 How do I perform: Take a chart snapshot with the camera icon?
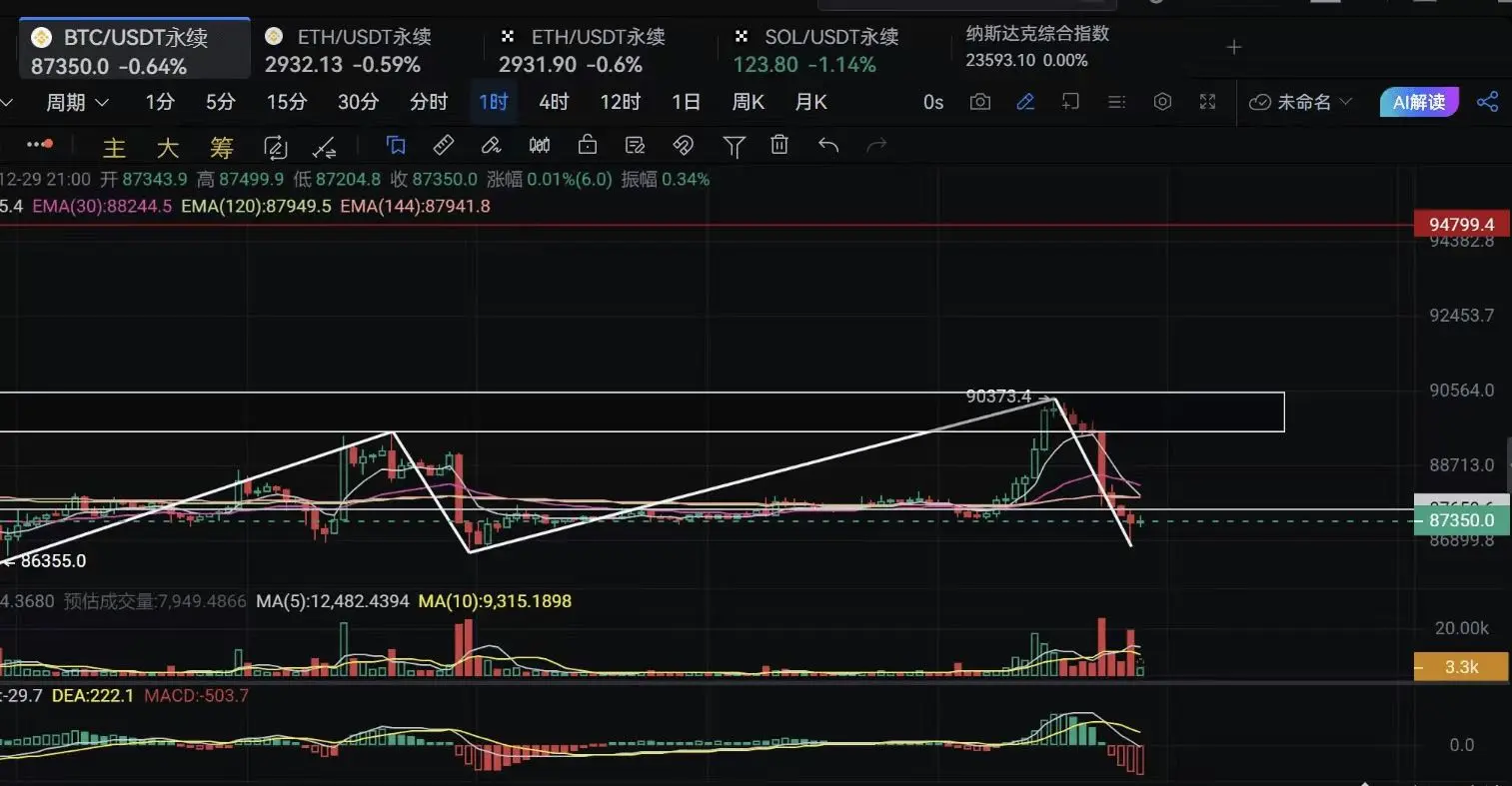(x=980, y=102)
